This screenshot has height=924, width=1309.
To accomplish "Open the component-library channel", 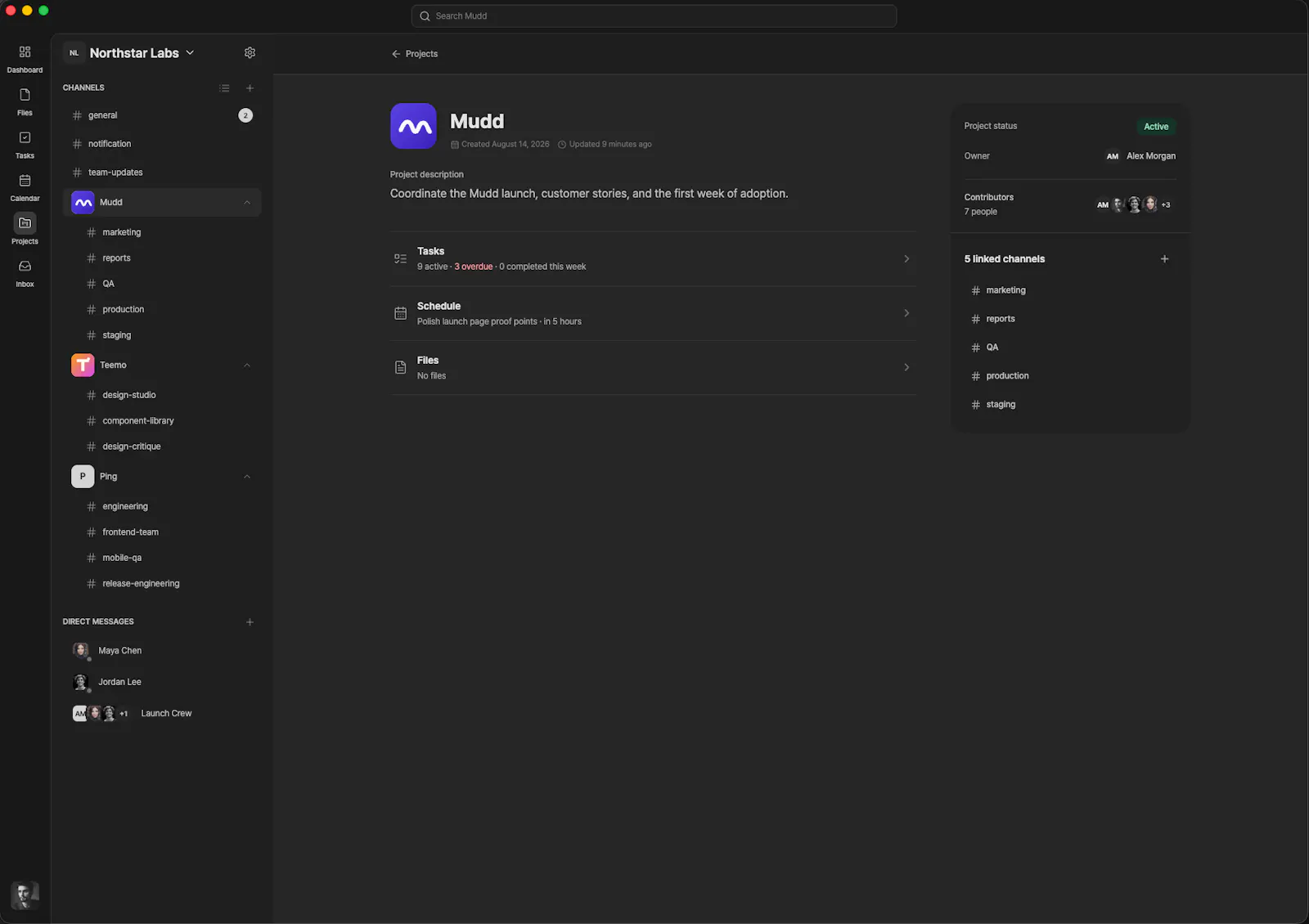I will click(x=169, y=421).
